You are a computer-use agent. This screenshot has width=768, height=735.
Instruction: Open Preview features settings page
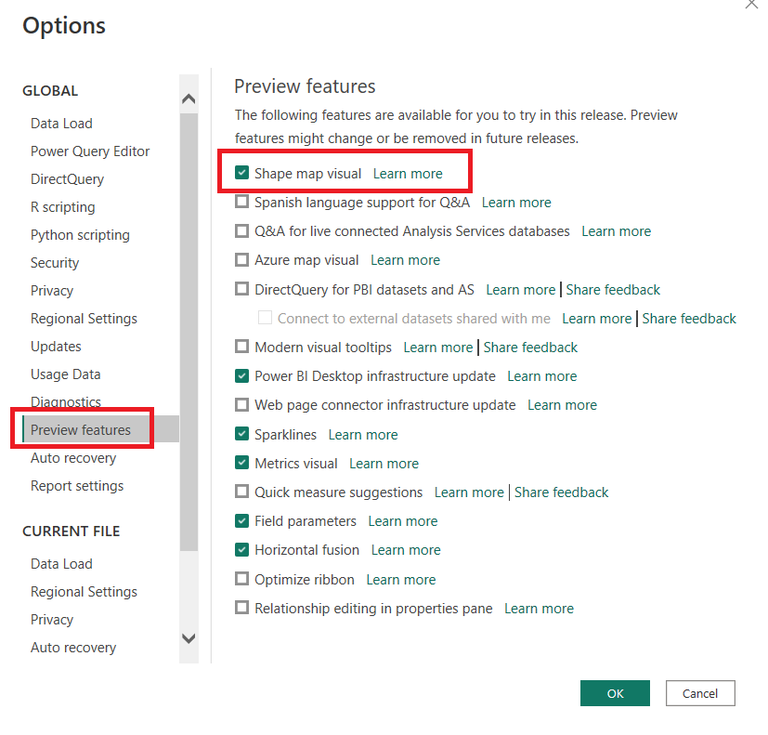[x=81, y=430]
